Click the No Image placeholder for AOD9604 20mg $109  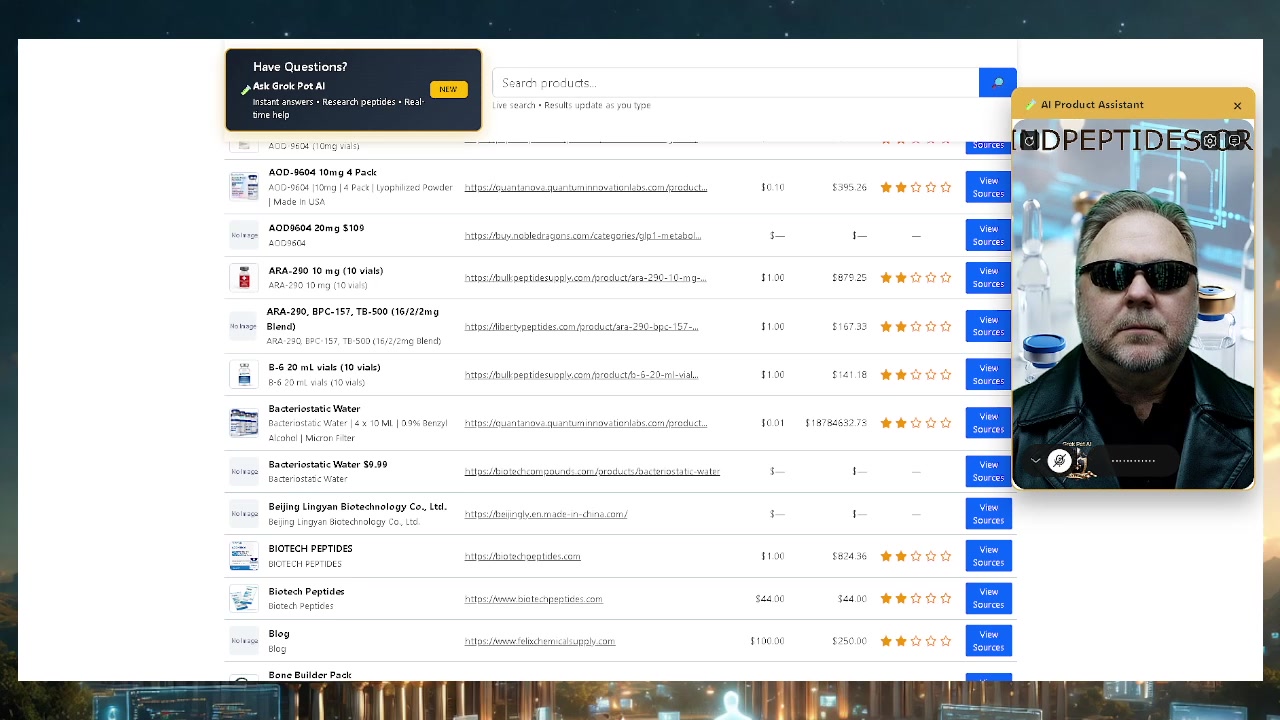pos(244,235)
